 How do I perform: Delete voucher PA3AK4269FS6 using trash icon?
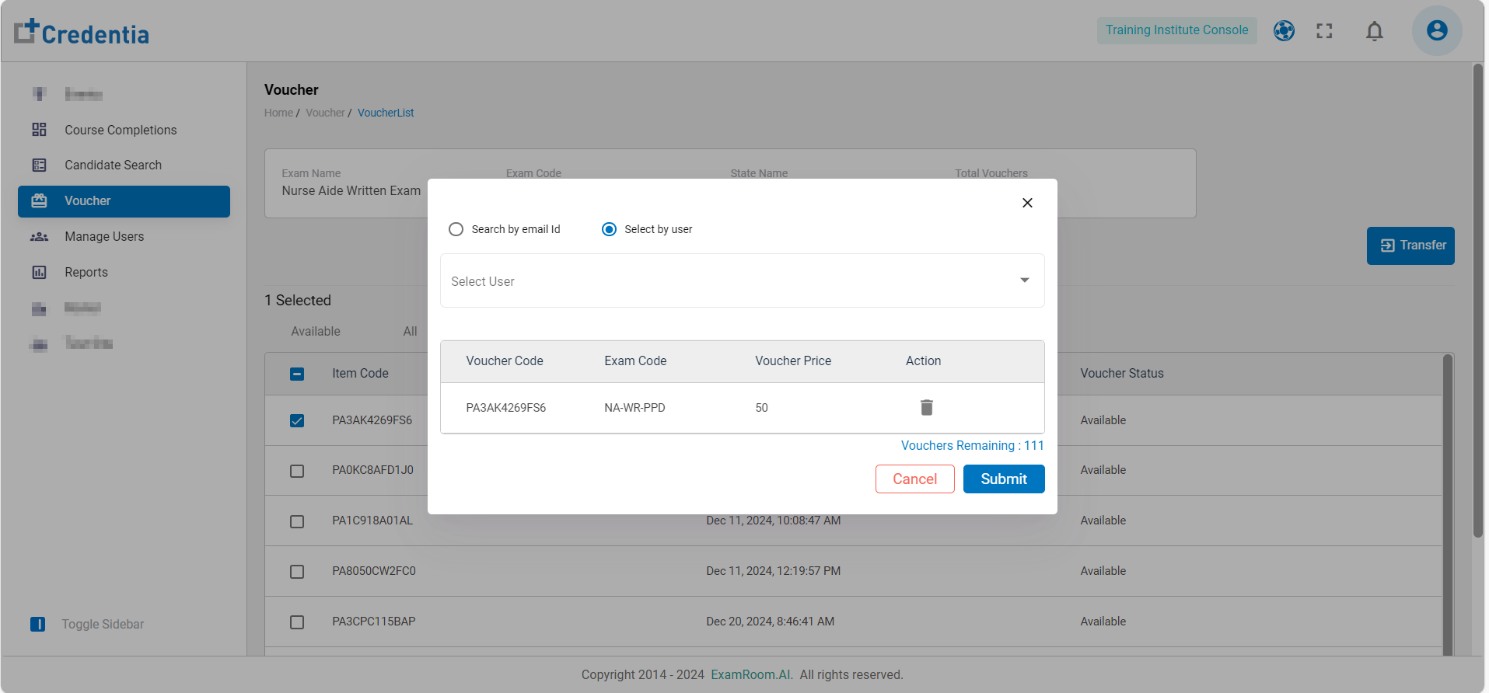point(926,407)
